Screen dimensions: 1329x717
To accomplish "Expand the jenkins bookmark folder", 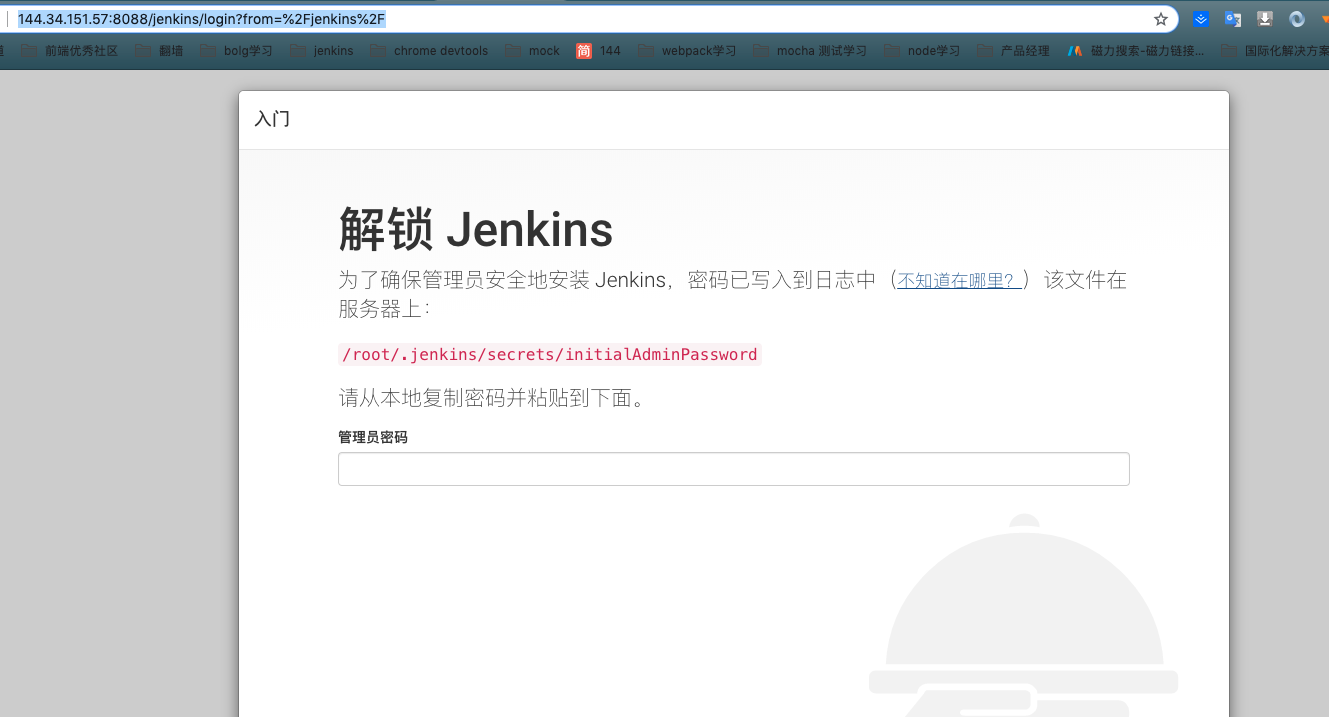I will [x=334, y=50].
